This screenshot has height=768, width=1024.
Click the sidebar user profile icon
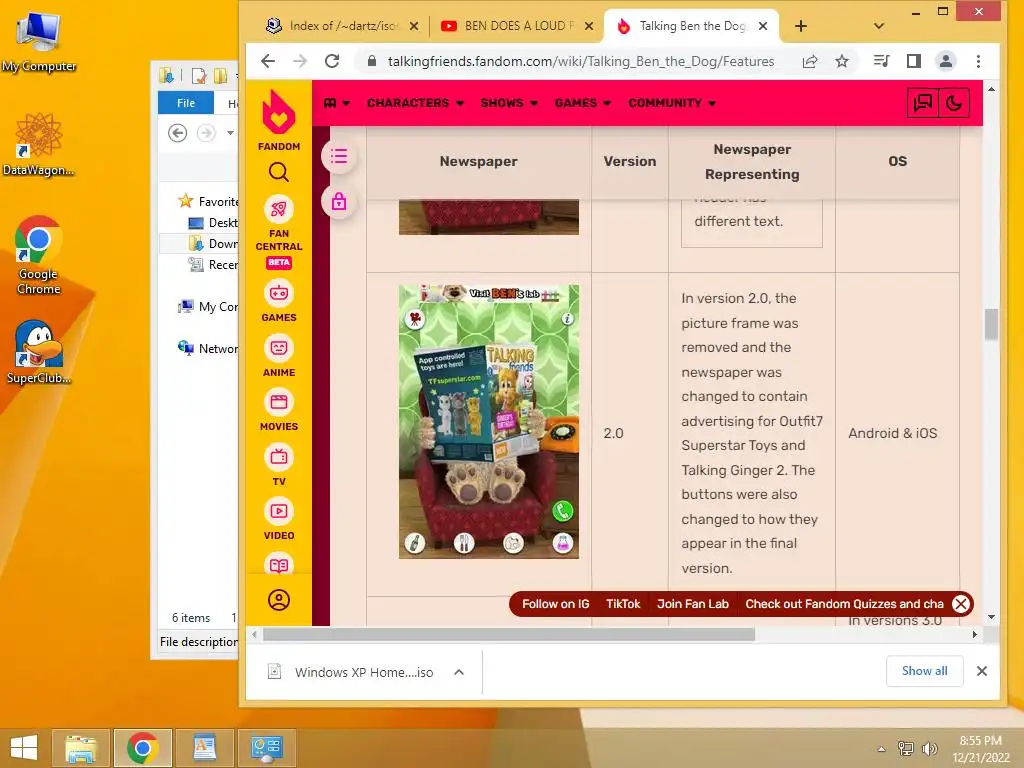pyautogui.click(x=279, y=600)
